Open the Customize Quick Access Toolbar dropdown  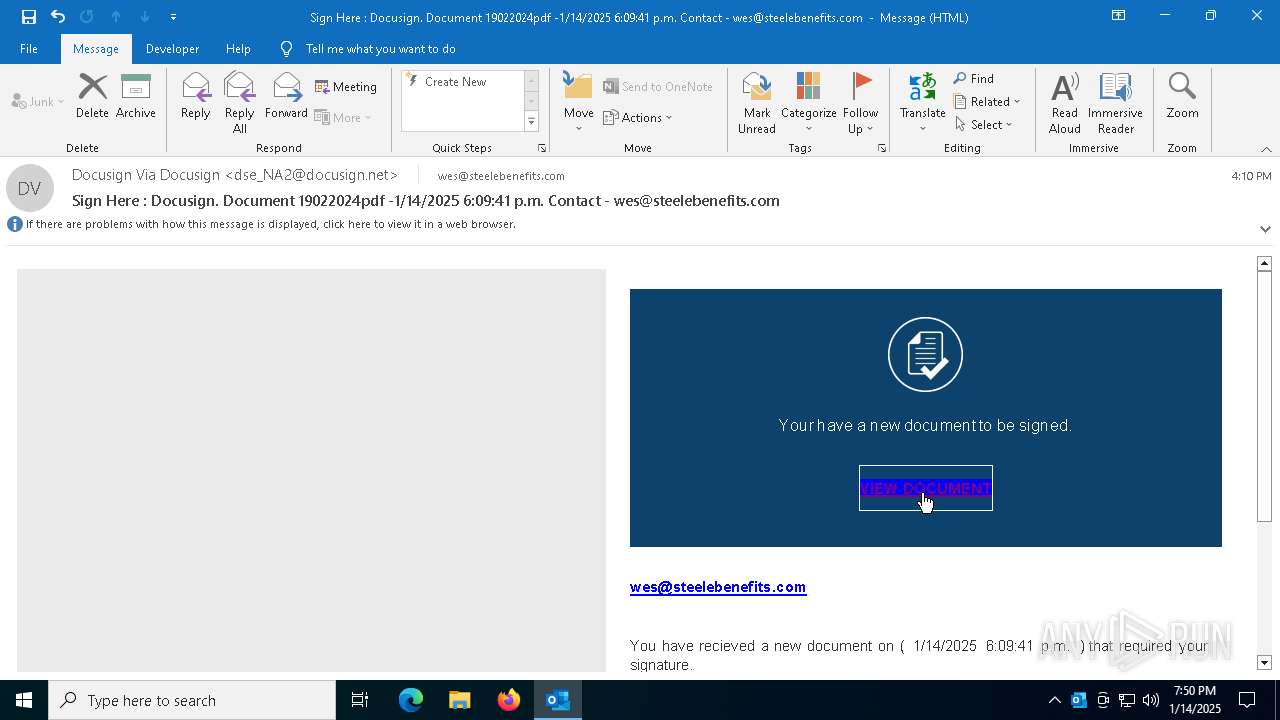click(x=173, y=17)
